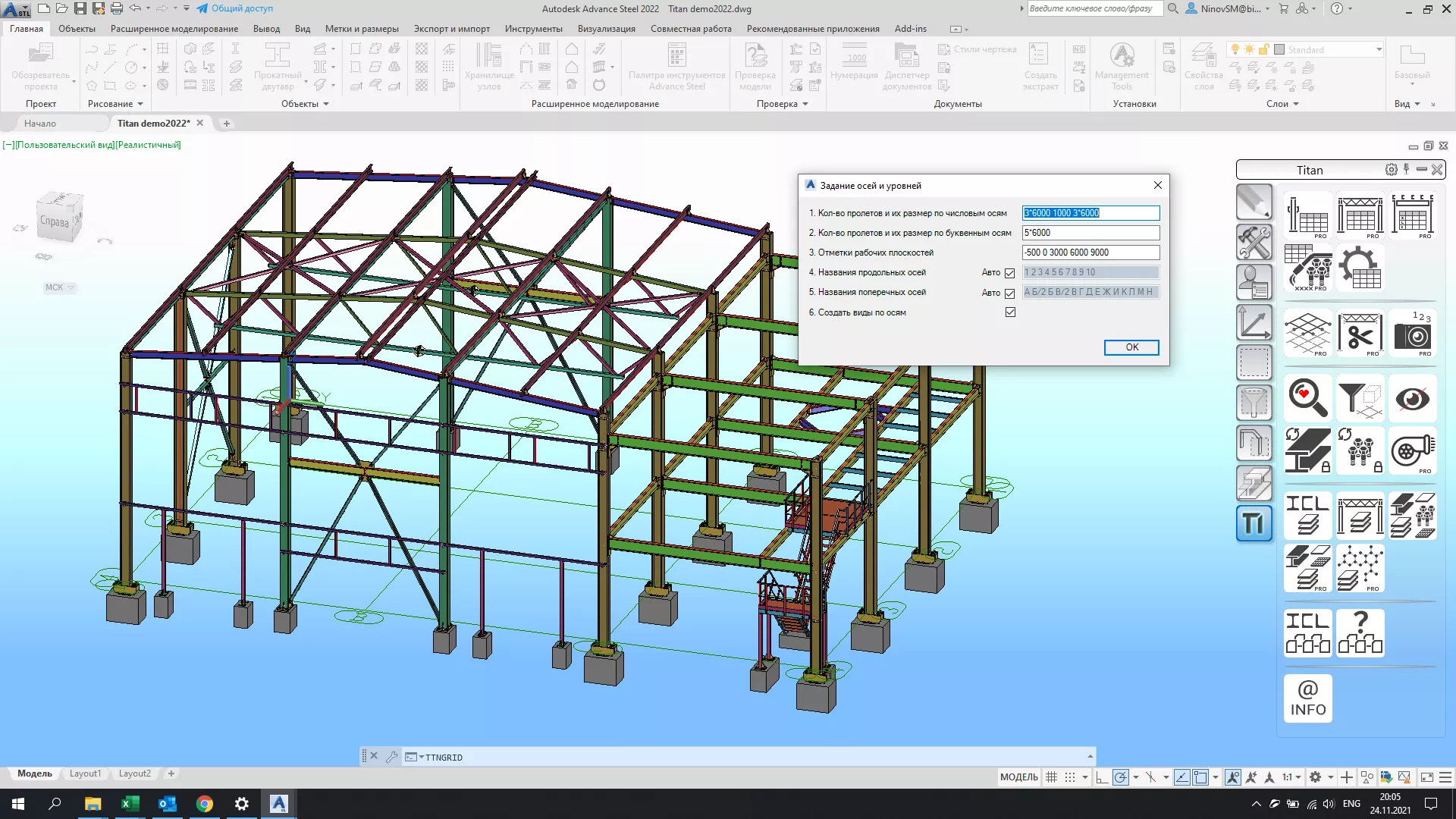Viewport: 1456px width, 819px height.
Task: Open Titan panel settings gear
Action: [x=1391, y=170]
